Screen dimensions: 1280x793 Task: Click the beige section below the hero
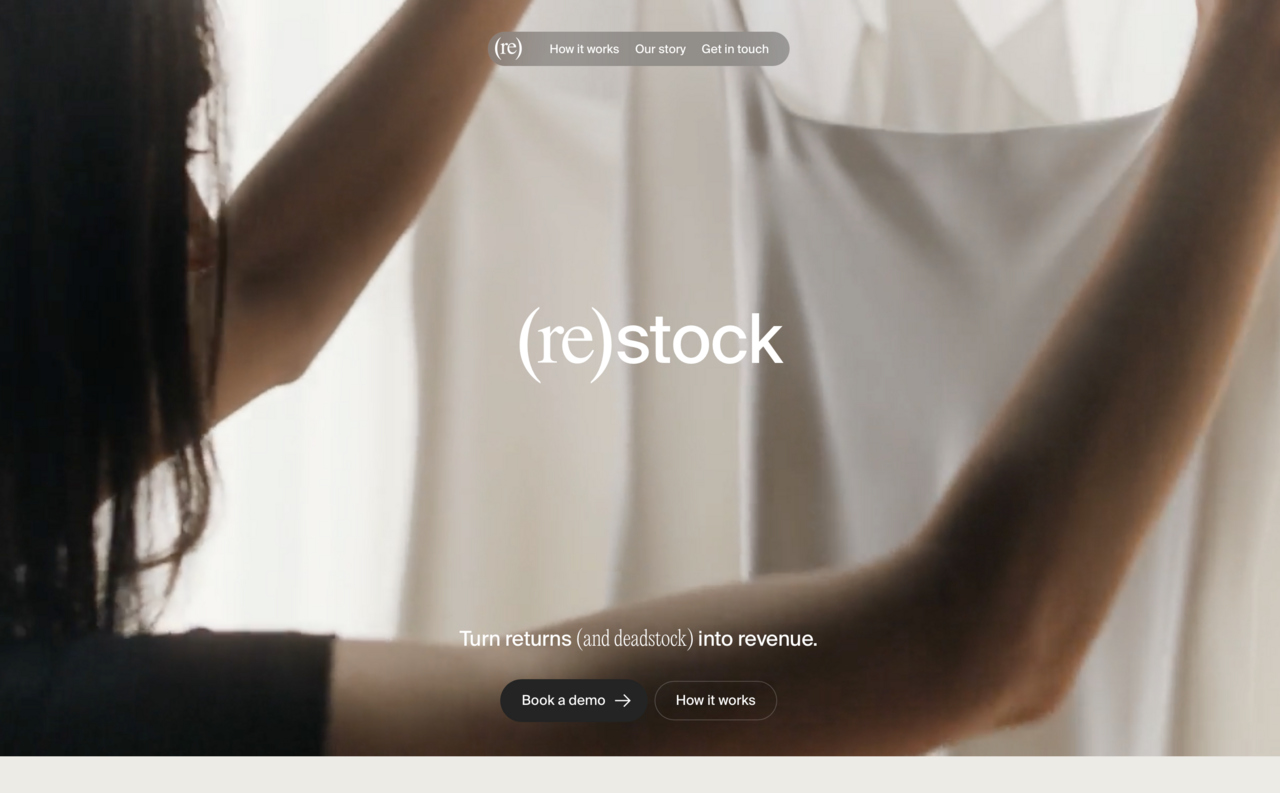[x=640, y=774]
